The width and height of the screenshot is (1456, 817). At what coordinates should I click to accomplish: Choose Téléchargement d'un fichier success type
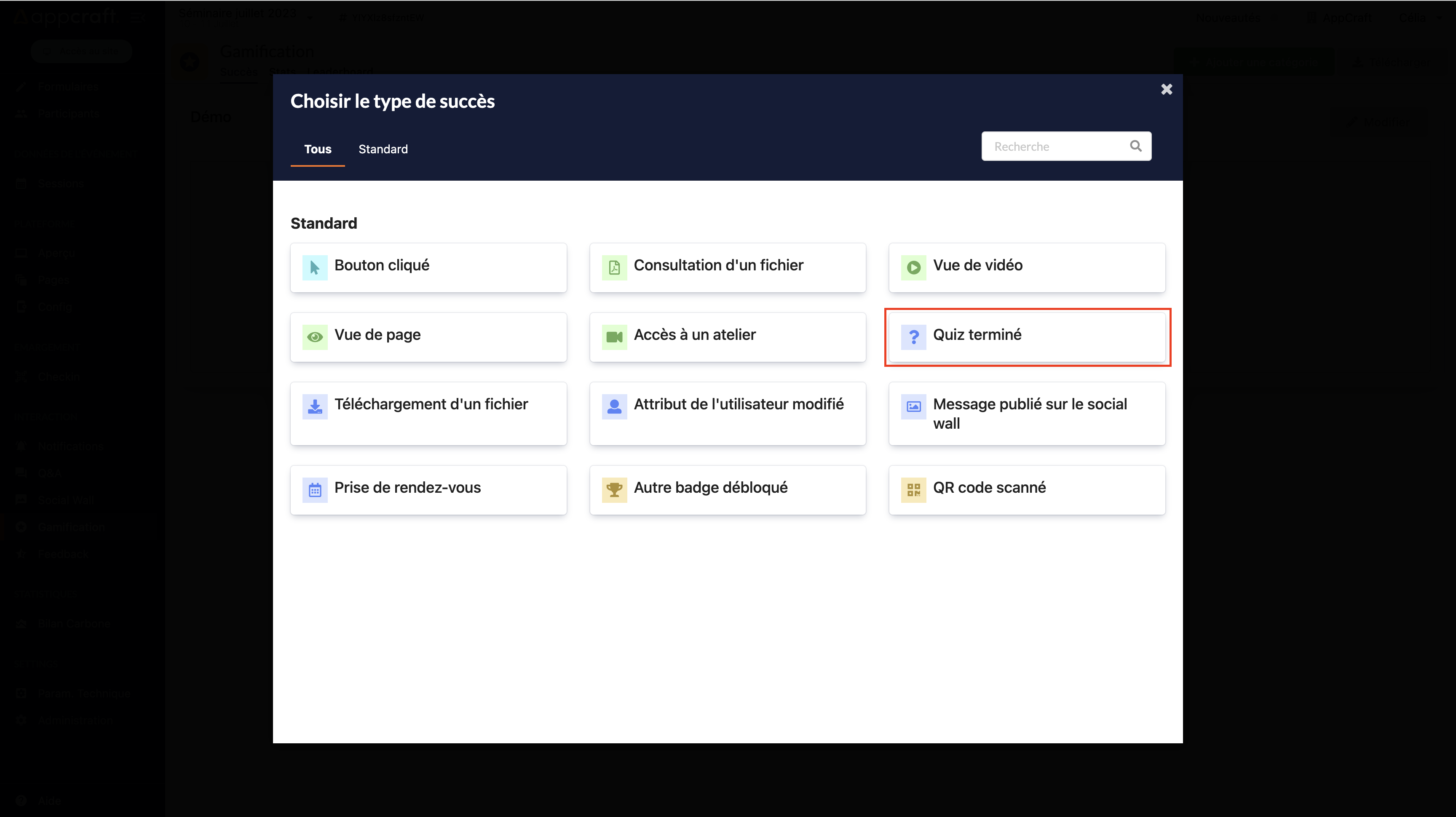click(428, 414)
